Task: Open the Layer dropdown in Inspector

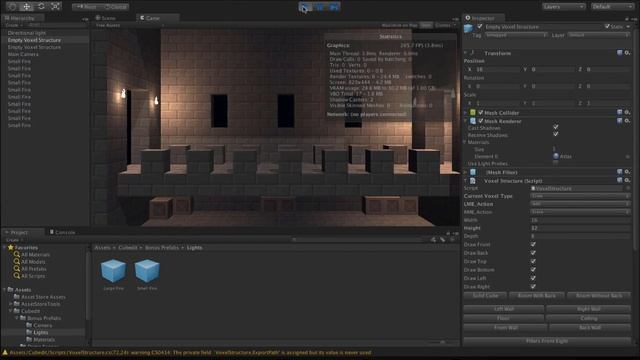Action: (598, 35)
